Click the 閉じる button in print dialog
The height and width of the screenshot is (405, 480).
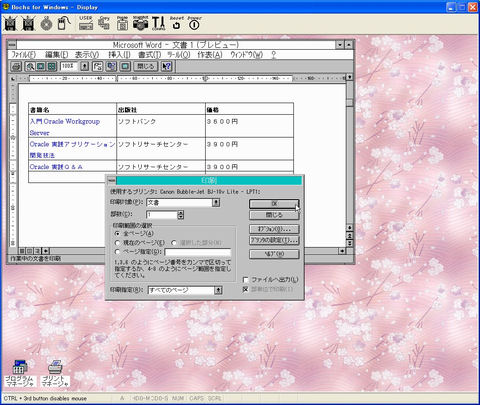click(x=274, y=215)
